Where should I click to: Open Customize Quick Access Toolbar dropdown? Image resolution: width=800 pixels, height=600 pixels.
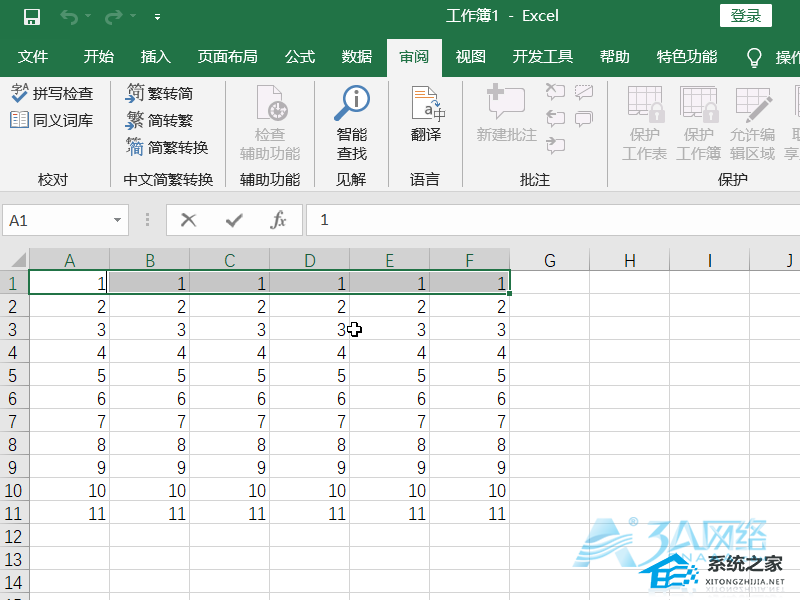click(x=158, y=17)
